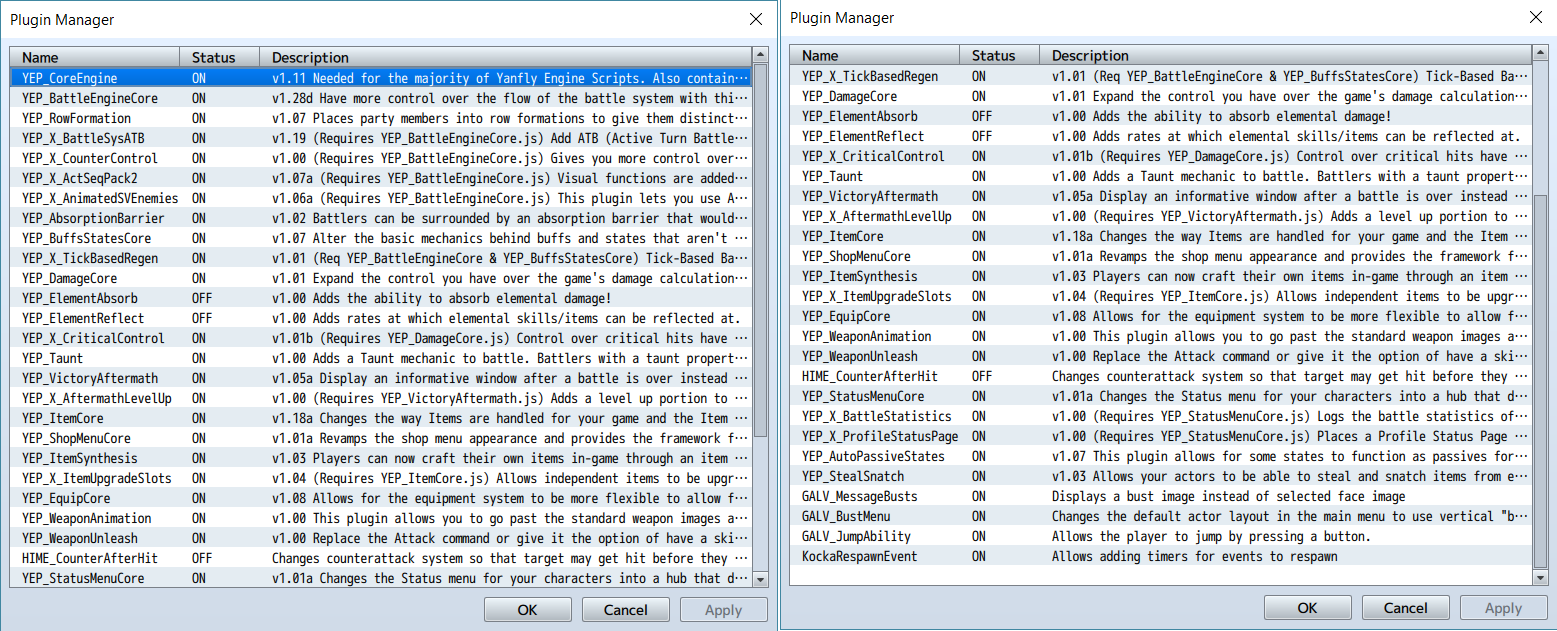This screenshot has height=631, width=1557.
Task: Select HIME_CounterAfterHit in the left window
Action: point(381,558)
